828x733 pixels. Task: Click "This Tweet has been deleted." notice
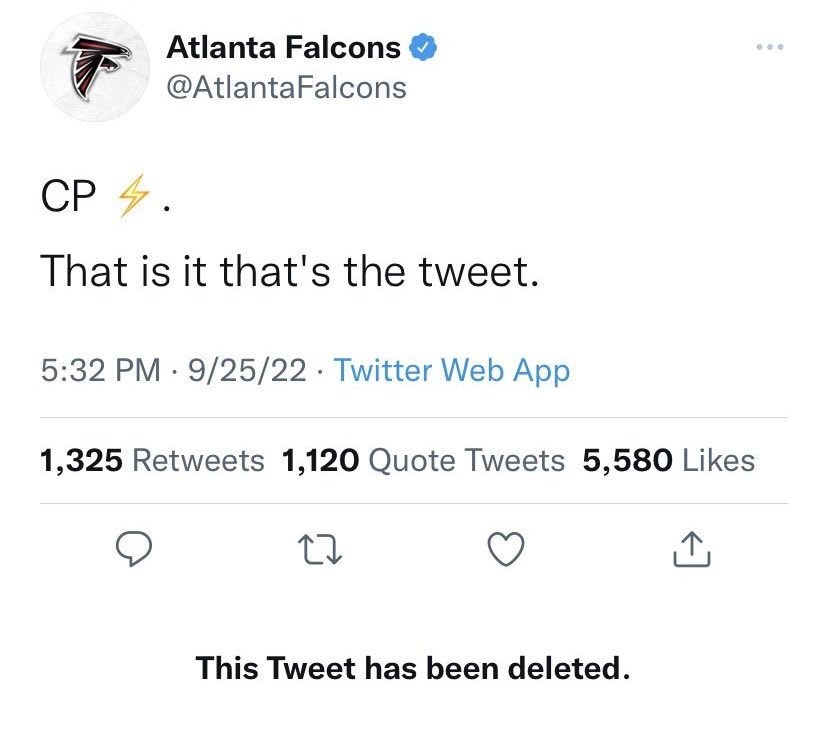pos(413,667)
